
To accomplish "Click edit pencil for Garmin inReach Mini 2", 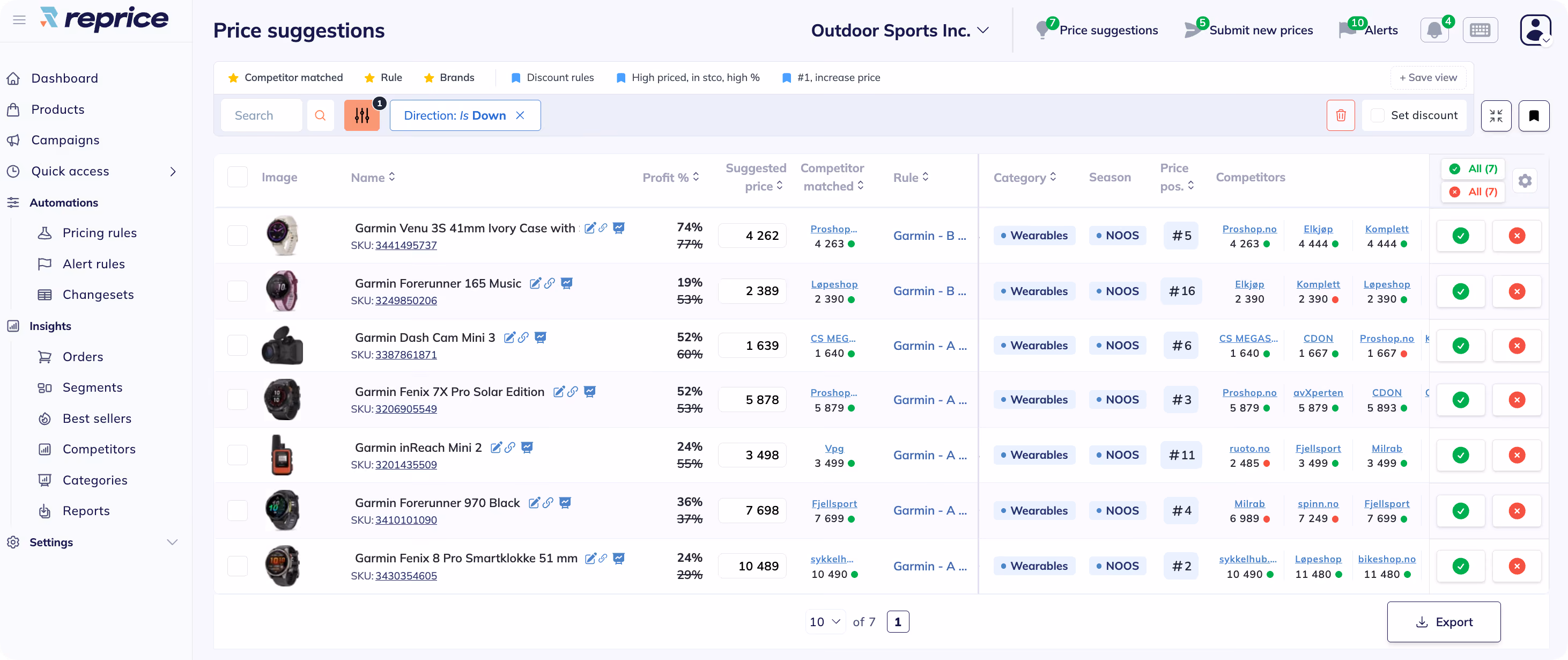I will pos(495,448).
